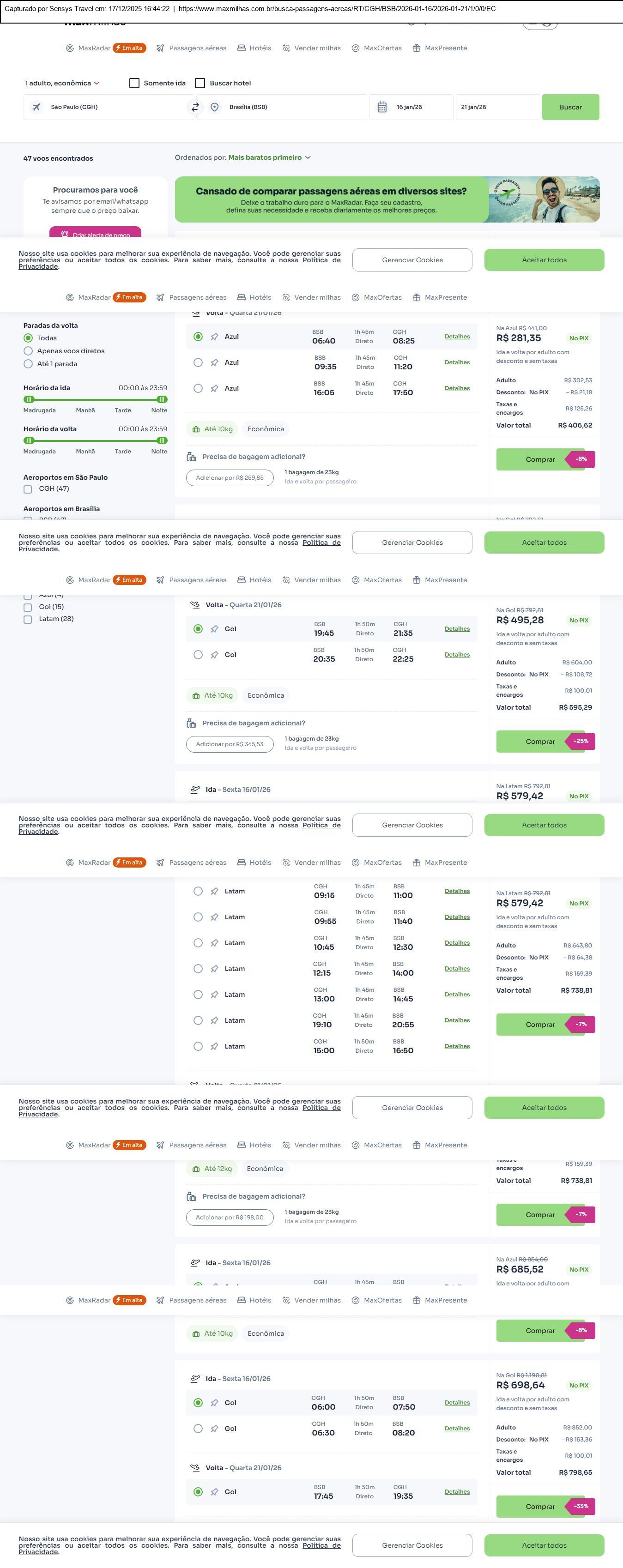623x1568 pixels.
Task: Pin the Azul 09:35 return flight
Action: point(214,363)
